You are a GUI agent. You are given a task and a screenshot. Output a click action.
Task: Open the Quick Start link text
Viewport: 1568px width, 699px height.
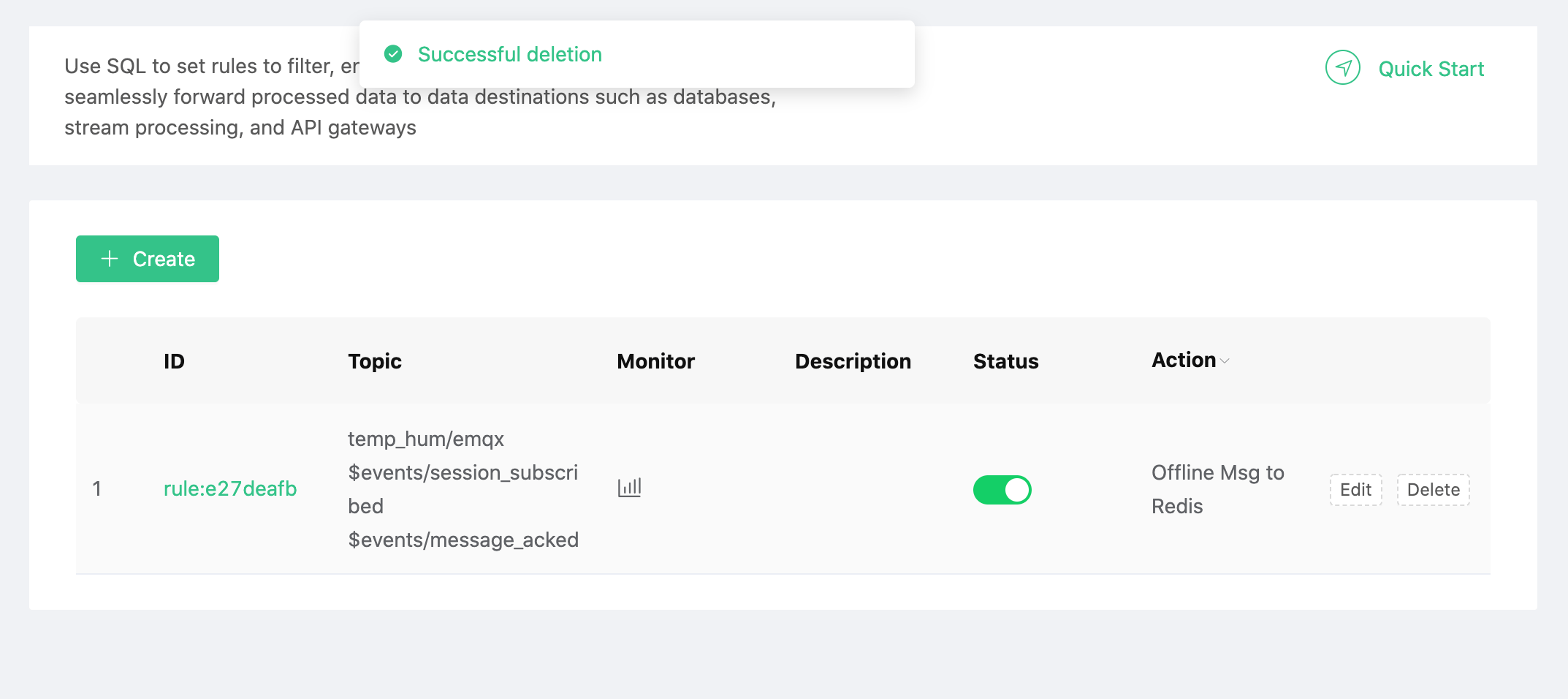(x=1431, y=69)
